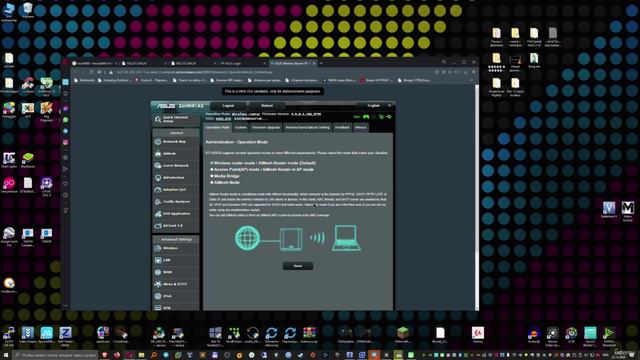Click the Reboot button

pos(267,106)
